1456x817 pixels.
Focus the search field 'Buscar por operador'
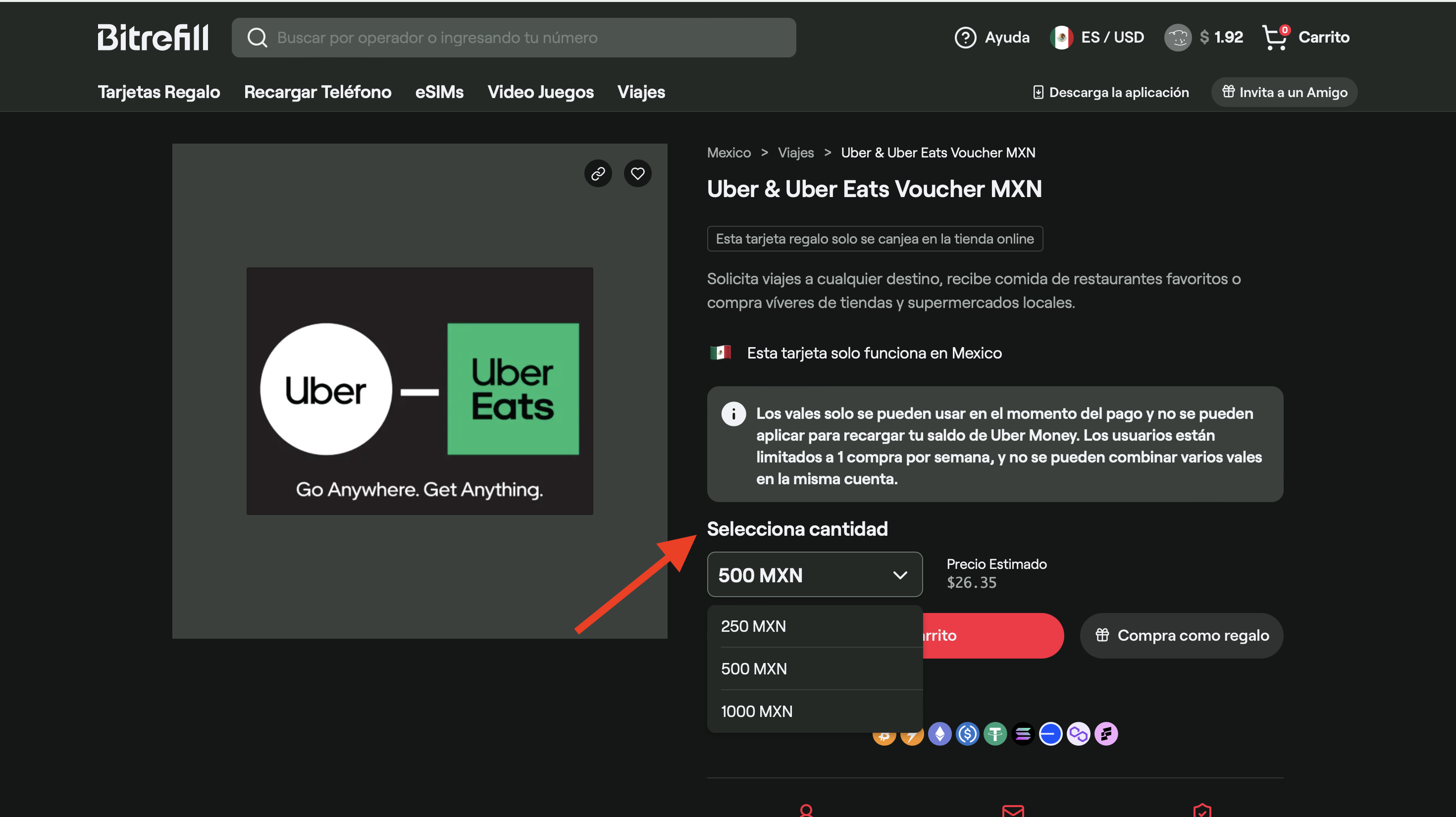(x=514, y=37)
